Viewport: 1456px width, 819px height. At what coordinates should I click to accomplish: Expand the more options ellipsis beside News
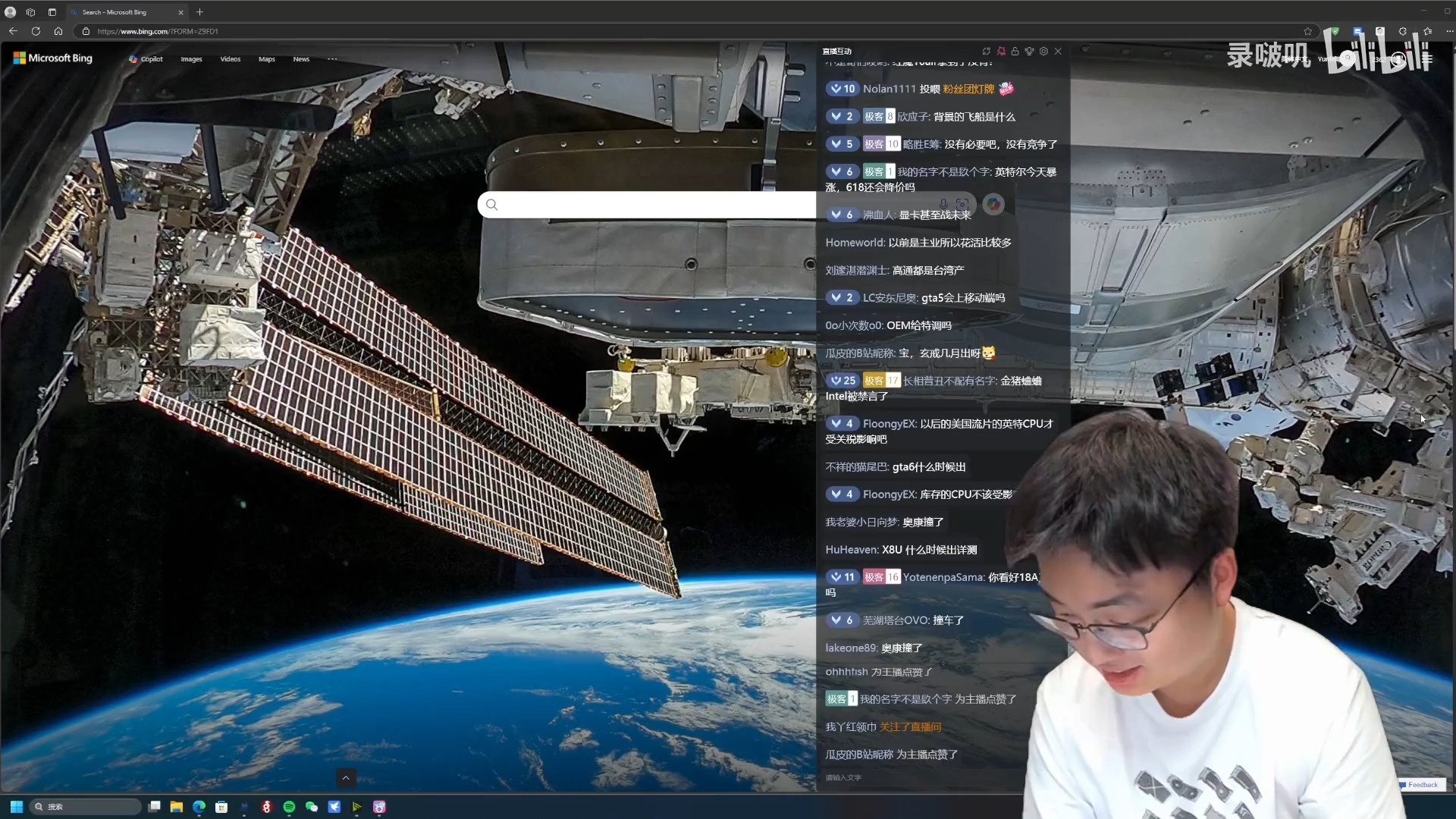tap(331, 59)
